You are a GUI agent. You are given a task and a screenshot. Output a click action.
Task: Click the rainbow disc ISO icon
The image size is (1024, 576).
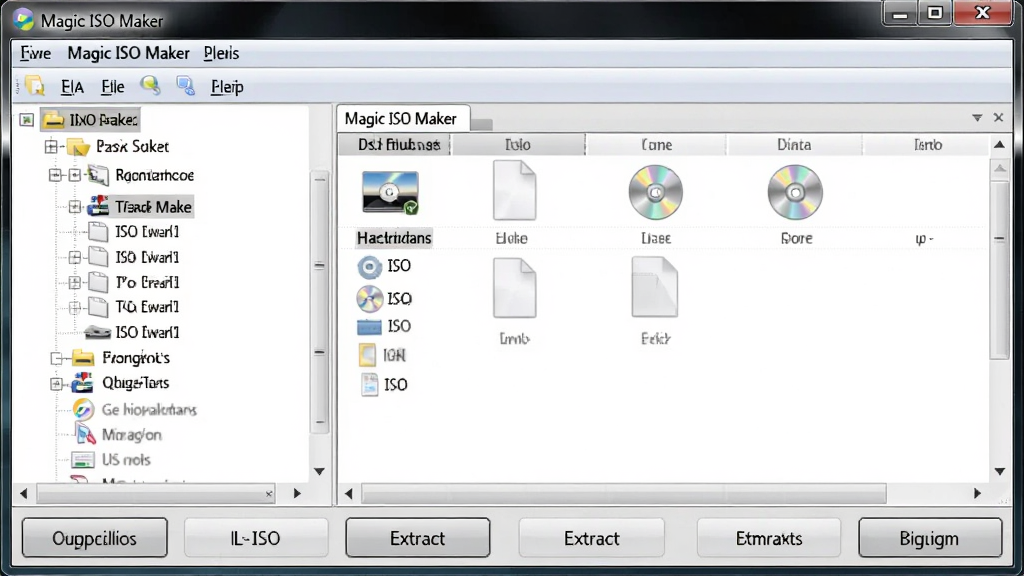tap(370, 298)
